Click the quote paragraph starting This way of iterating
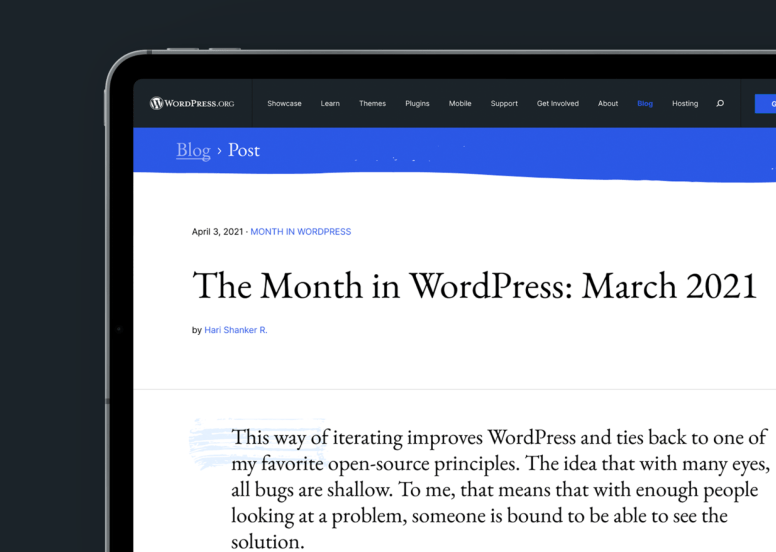Viewport: 776px width, 552px height. click(500, 489)
